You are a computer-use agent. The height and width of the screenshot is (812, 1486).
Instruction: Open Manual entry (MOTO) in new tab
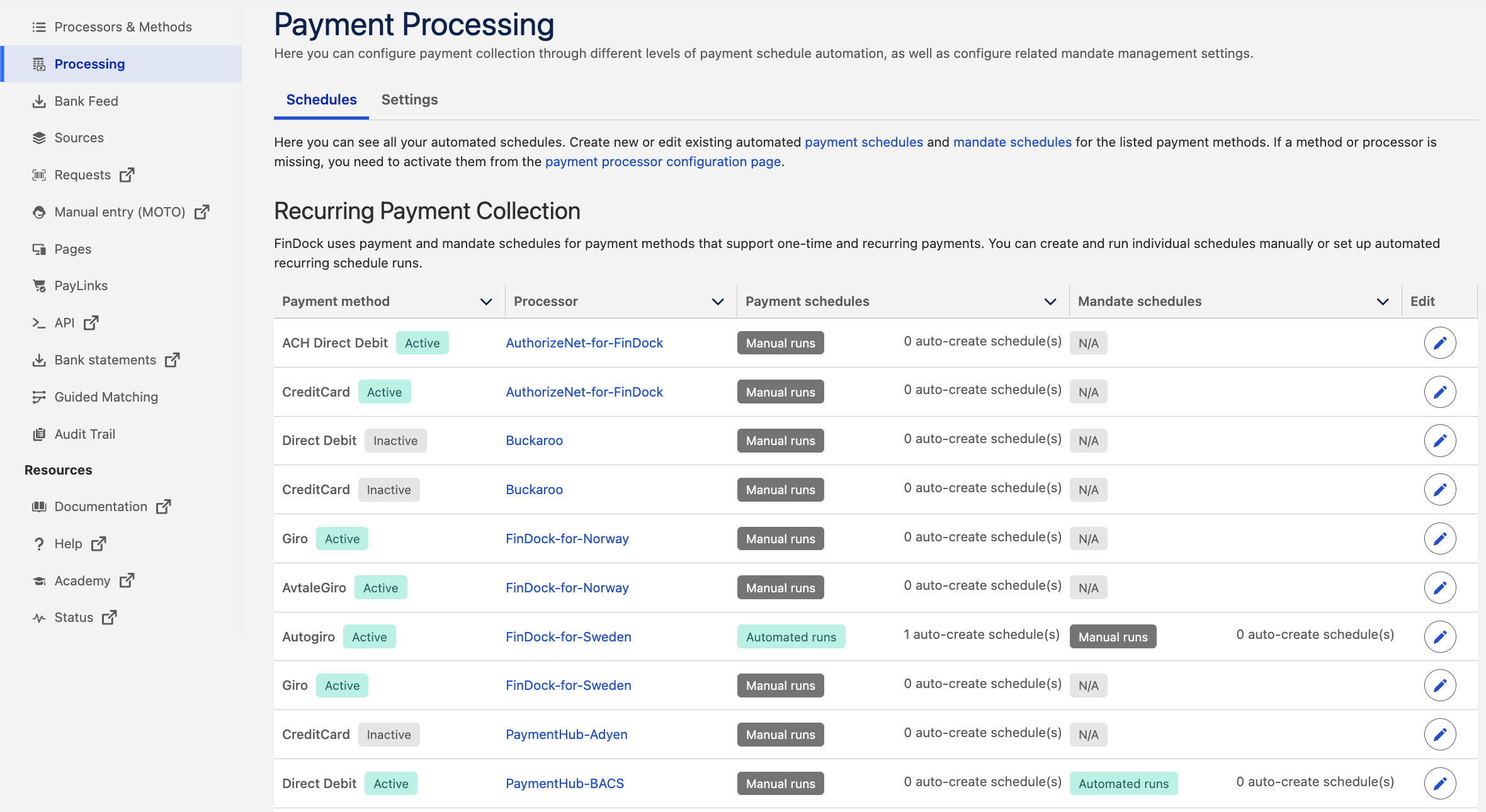(201, 212)
